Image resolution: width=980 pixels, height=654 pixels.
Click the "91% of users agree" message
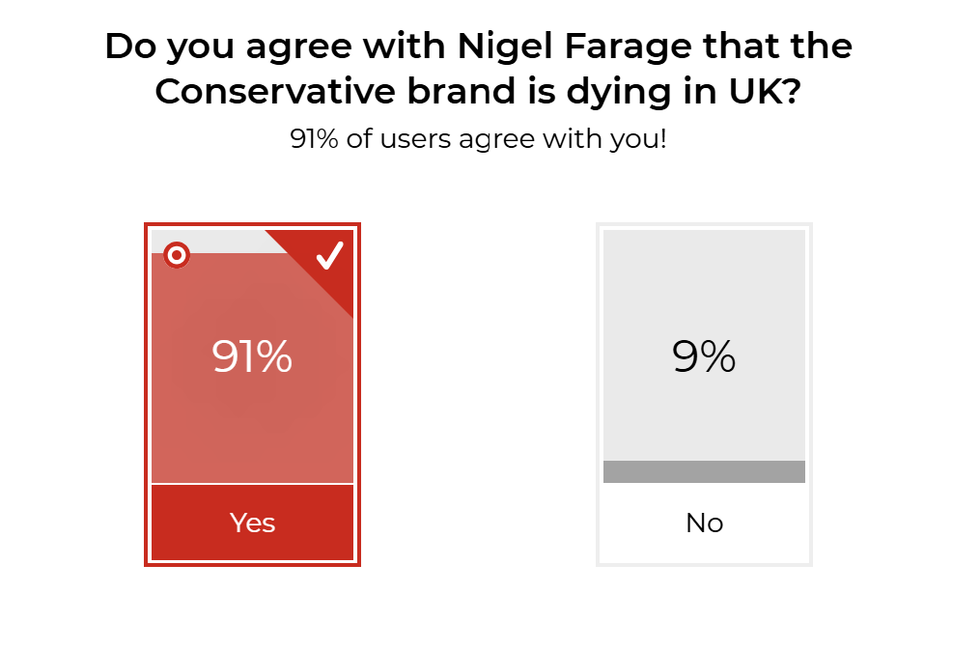click(x=478, y=139)
